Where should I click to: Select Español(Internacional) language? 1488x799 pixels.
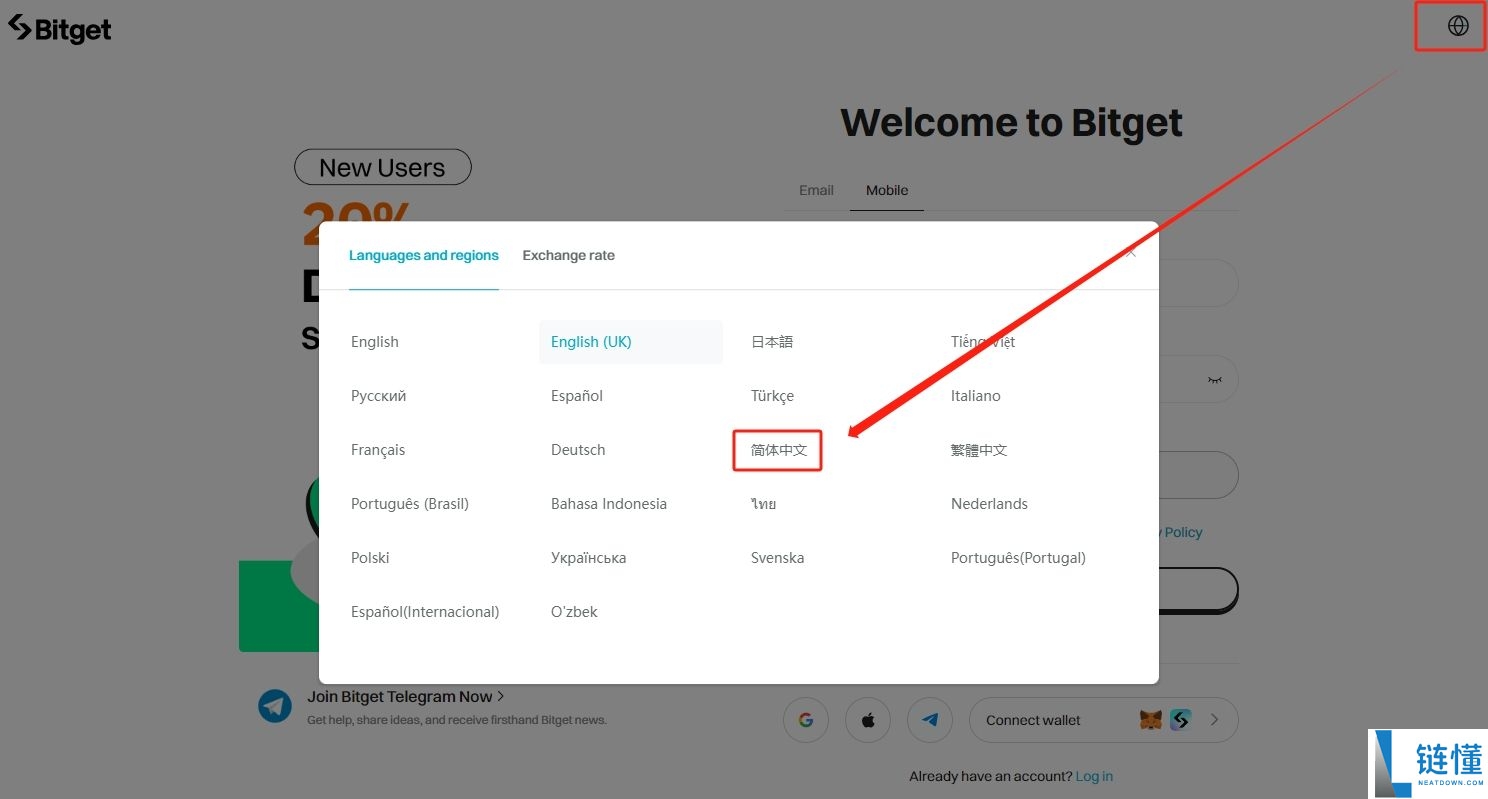pos(425,612)
